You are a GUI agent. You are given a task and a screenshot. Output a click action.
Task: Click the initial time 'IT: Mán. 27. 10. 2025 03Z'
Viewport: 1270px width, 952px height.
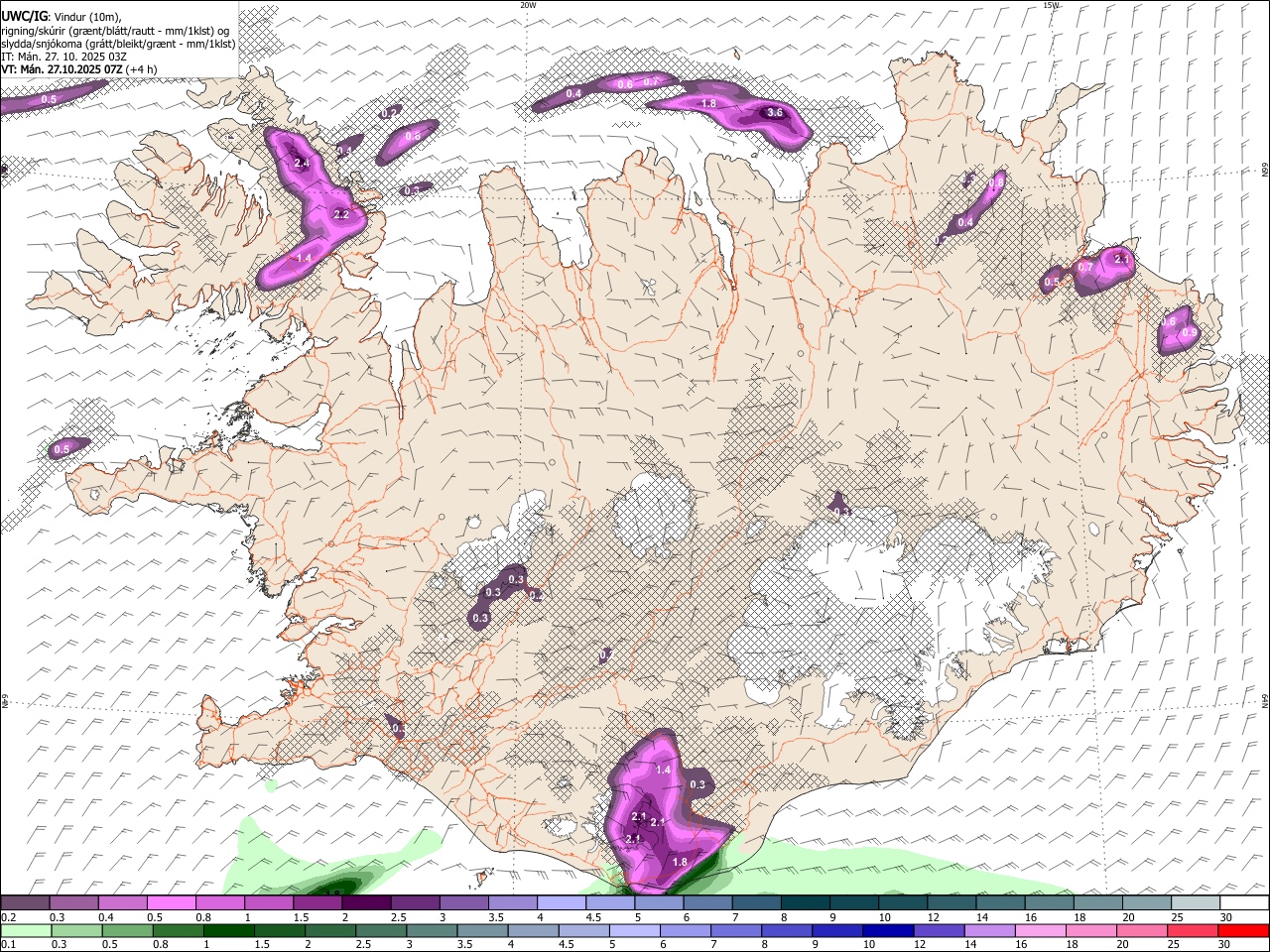point(63,57)
